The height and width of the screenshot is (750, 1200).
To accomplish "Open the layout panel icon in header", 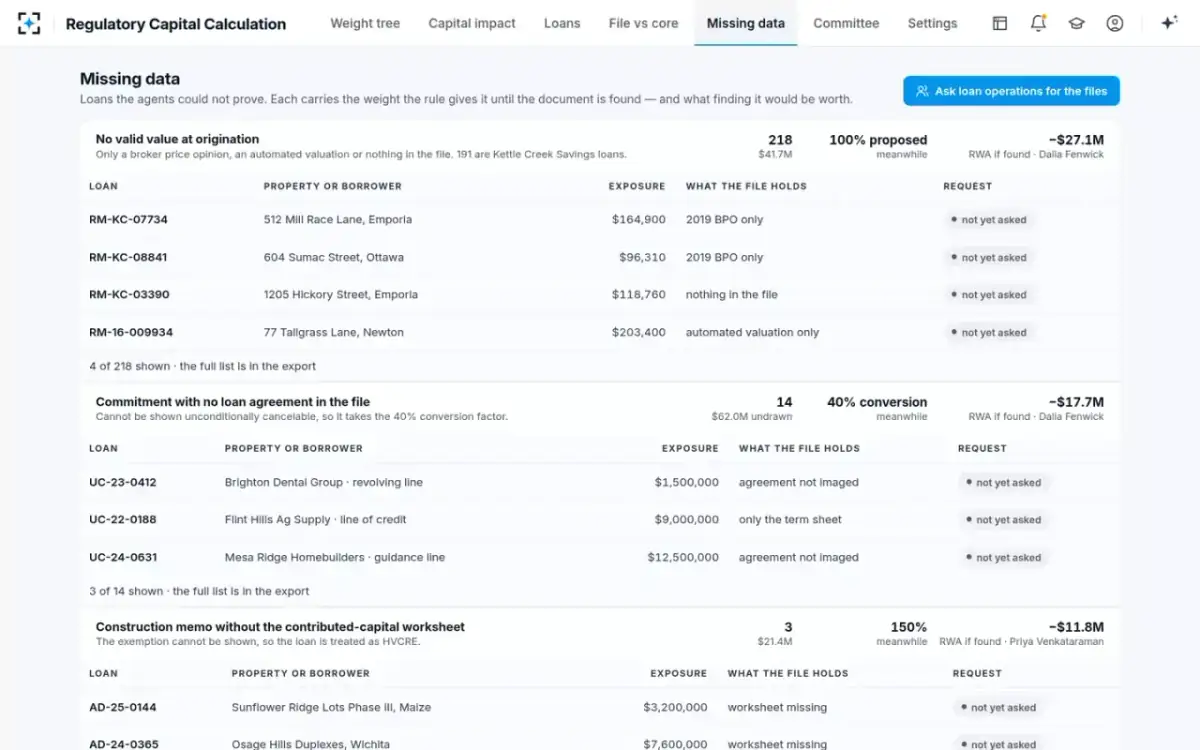I will (x=1000, y=23).
